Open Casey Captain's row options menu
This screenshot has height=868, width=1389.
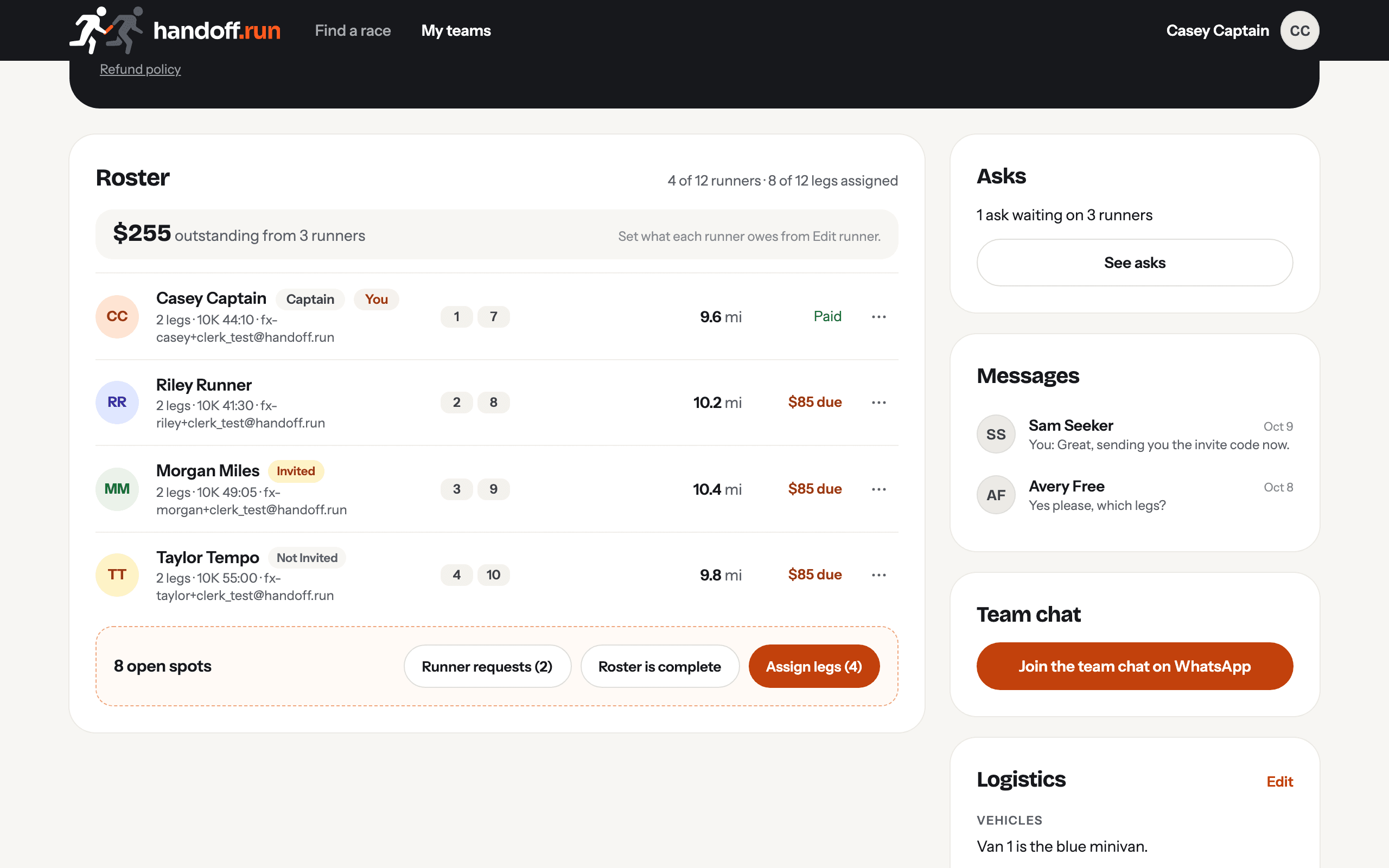tap(879, 316)
